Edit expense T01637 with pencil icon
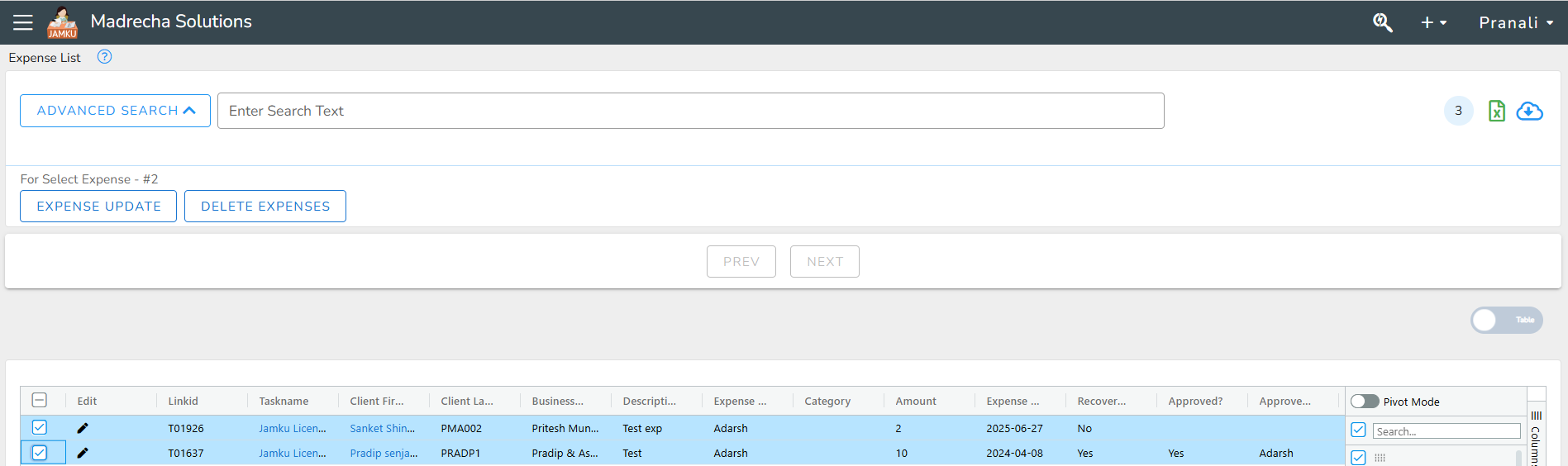1568x466 pixels. coord(83,453)
